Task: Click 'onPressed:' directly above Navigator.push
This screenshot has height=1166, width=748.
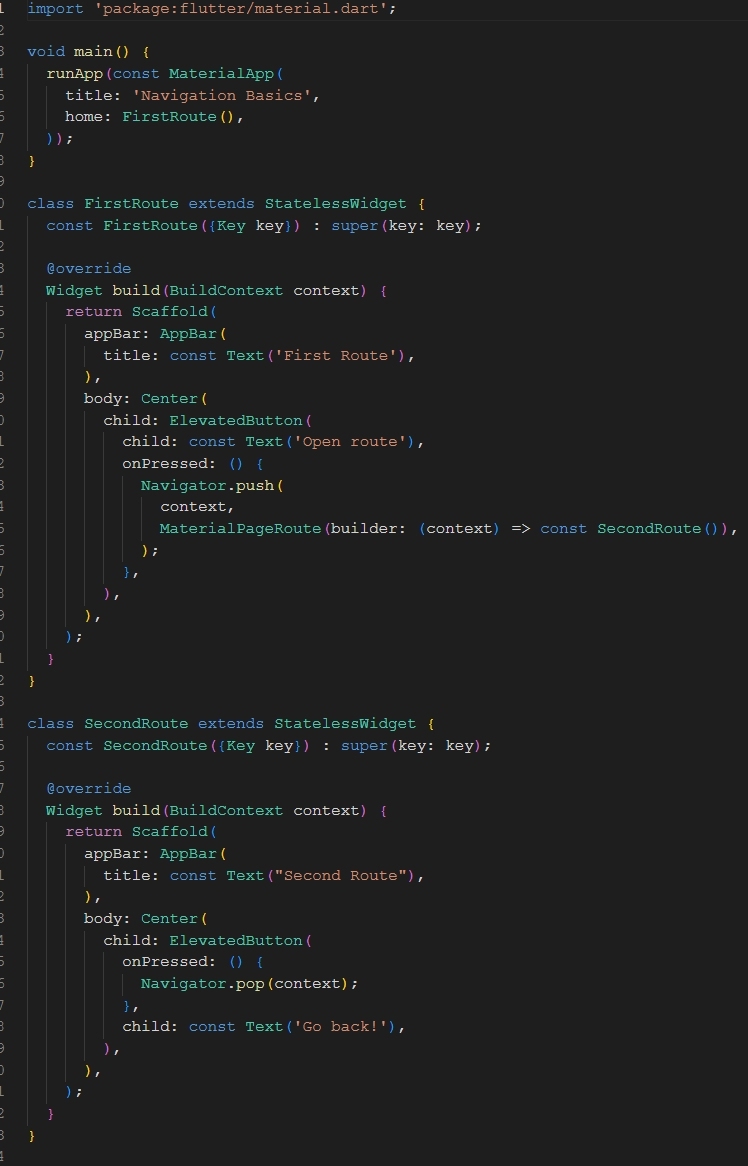Action: [169, 464]
